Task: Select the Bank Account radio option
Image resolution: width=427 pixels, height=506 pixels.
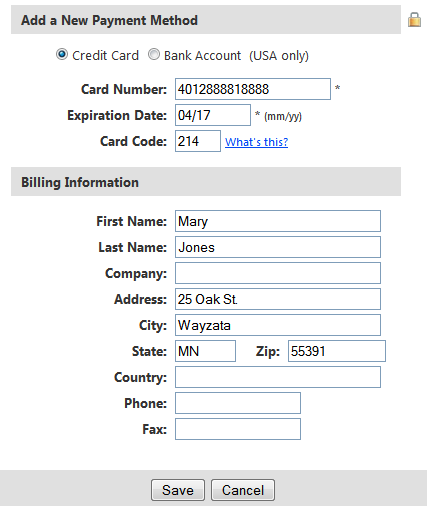Action: coord(154,54)
